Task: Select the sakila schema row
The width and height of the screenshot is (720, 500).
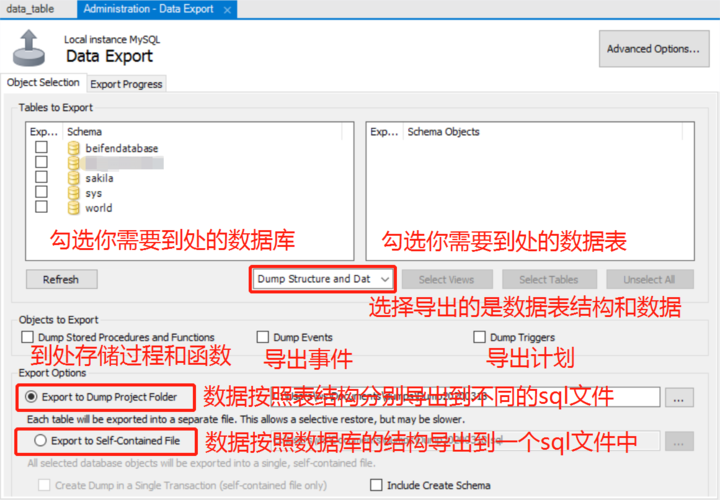Action: tap(189, 178)
